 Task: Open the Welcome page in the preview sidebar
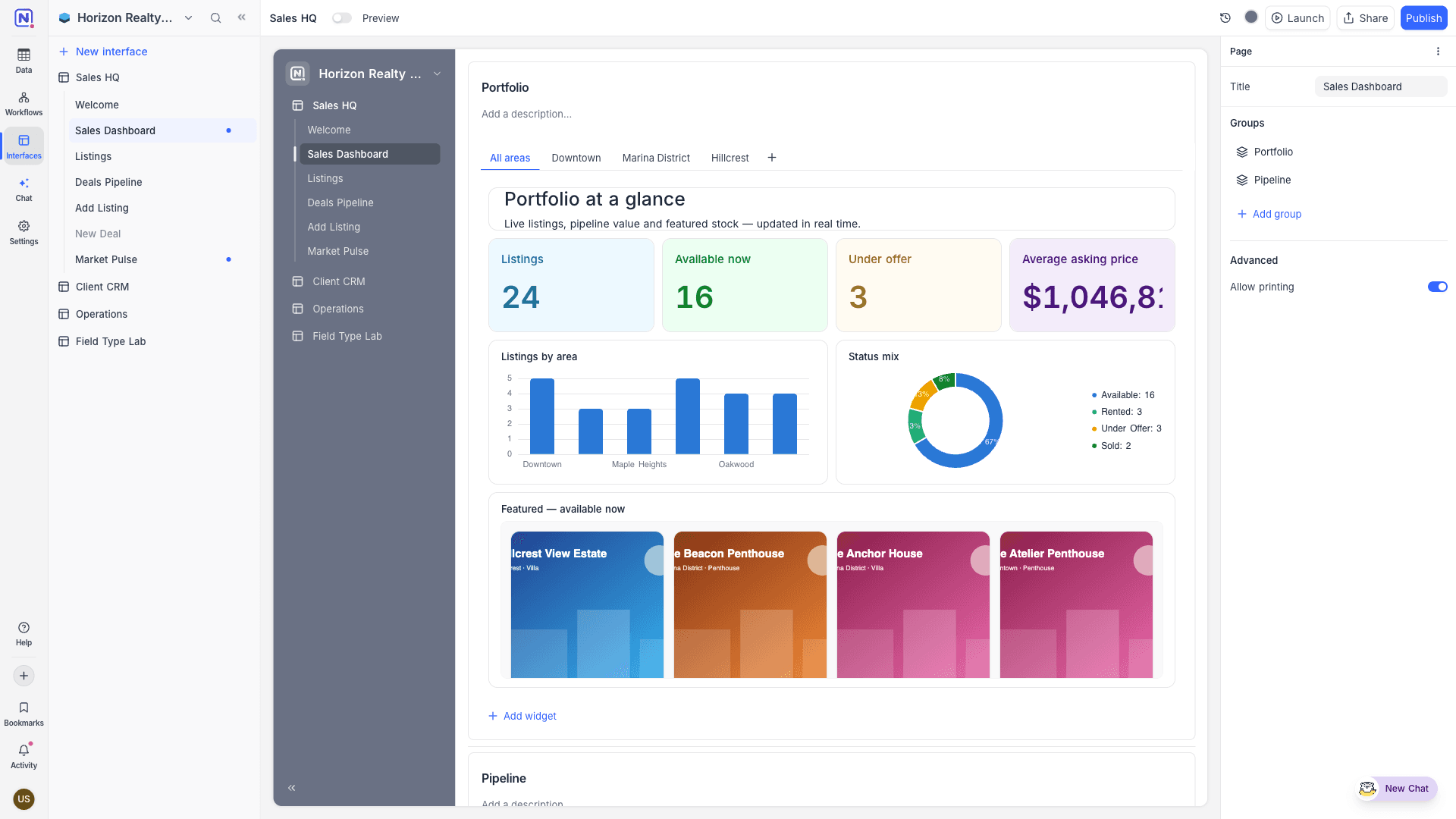tap(369, 130)
